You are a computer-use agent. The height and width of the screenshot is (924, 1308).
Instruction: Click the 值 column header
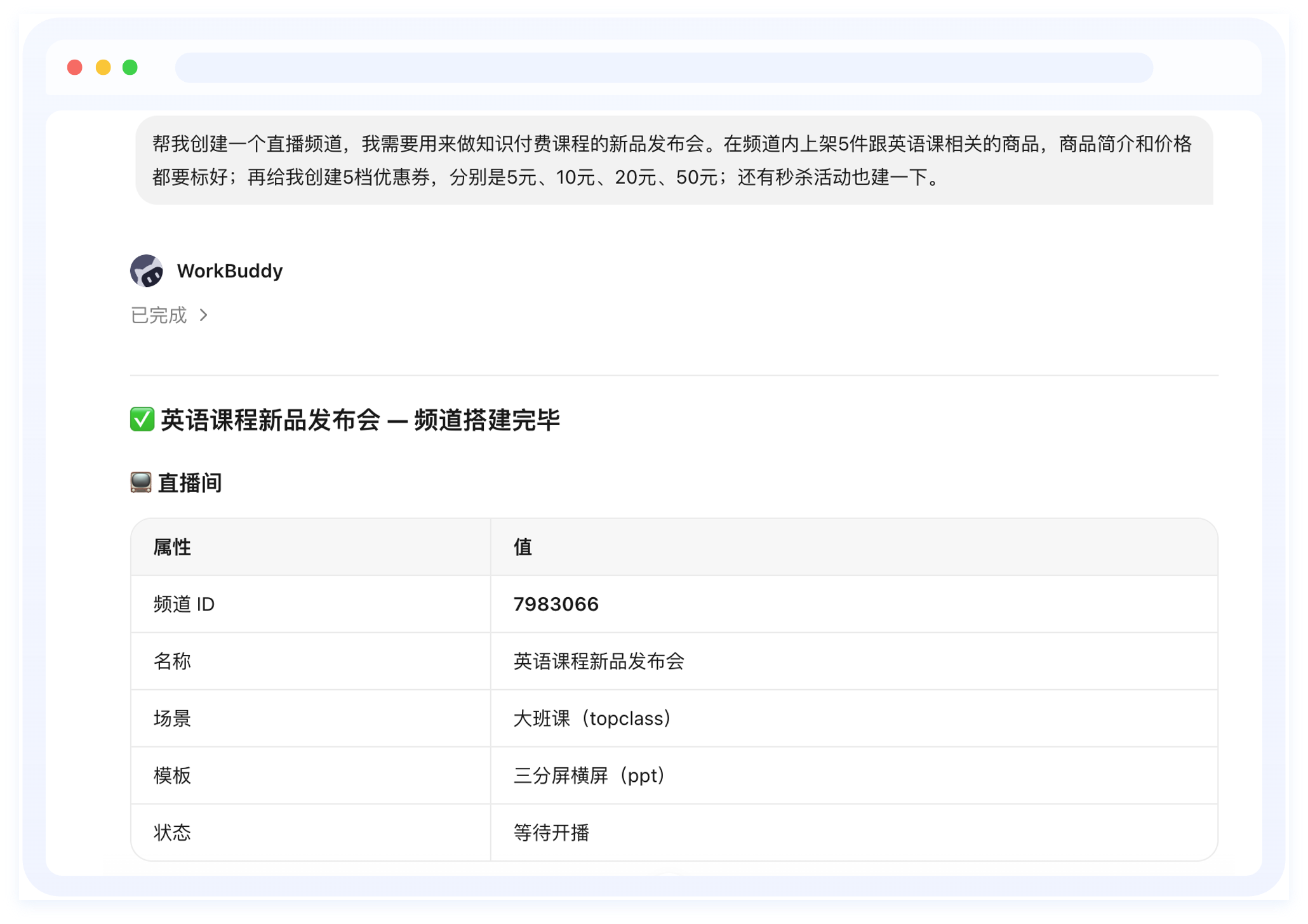pyautogui.click(x=523, y=547)
